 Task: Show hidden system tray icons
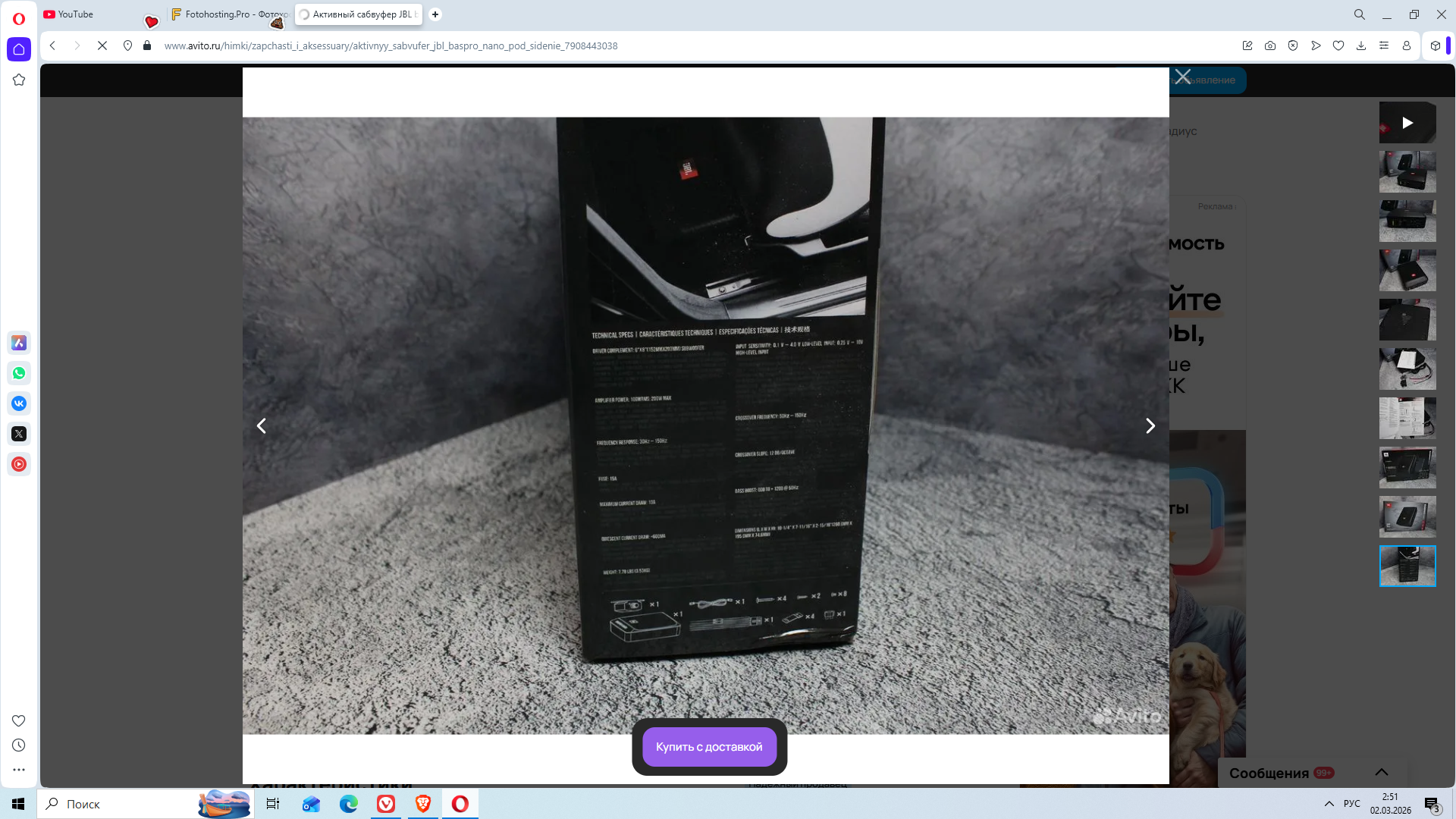(x=1329, y=804)
